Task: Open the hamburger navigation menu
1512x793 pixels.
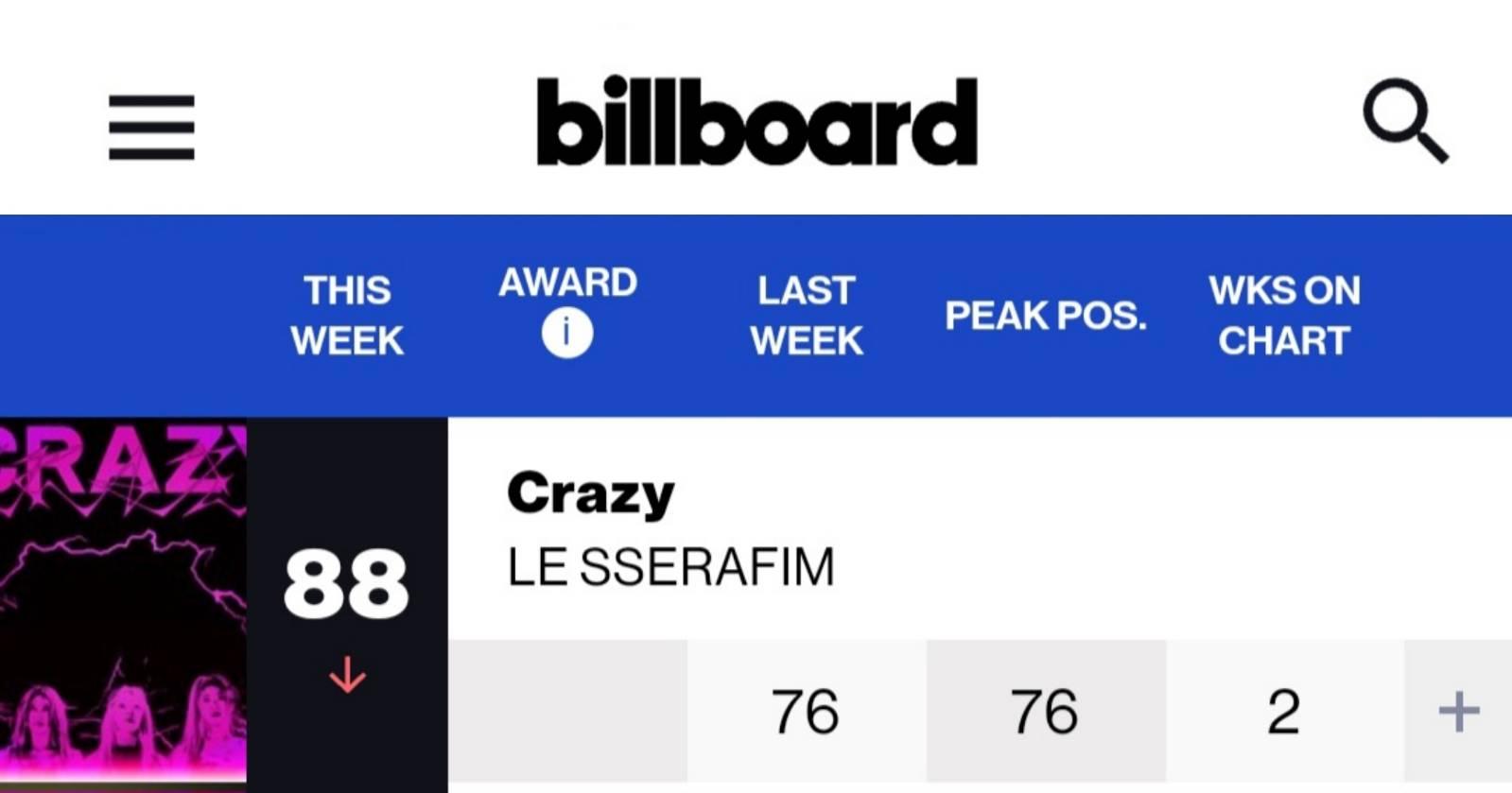Action: click(151, 127)
